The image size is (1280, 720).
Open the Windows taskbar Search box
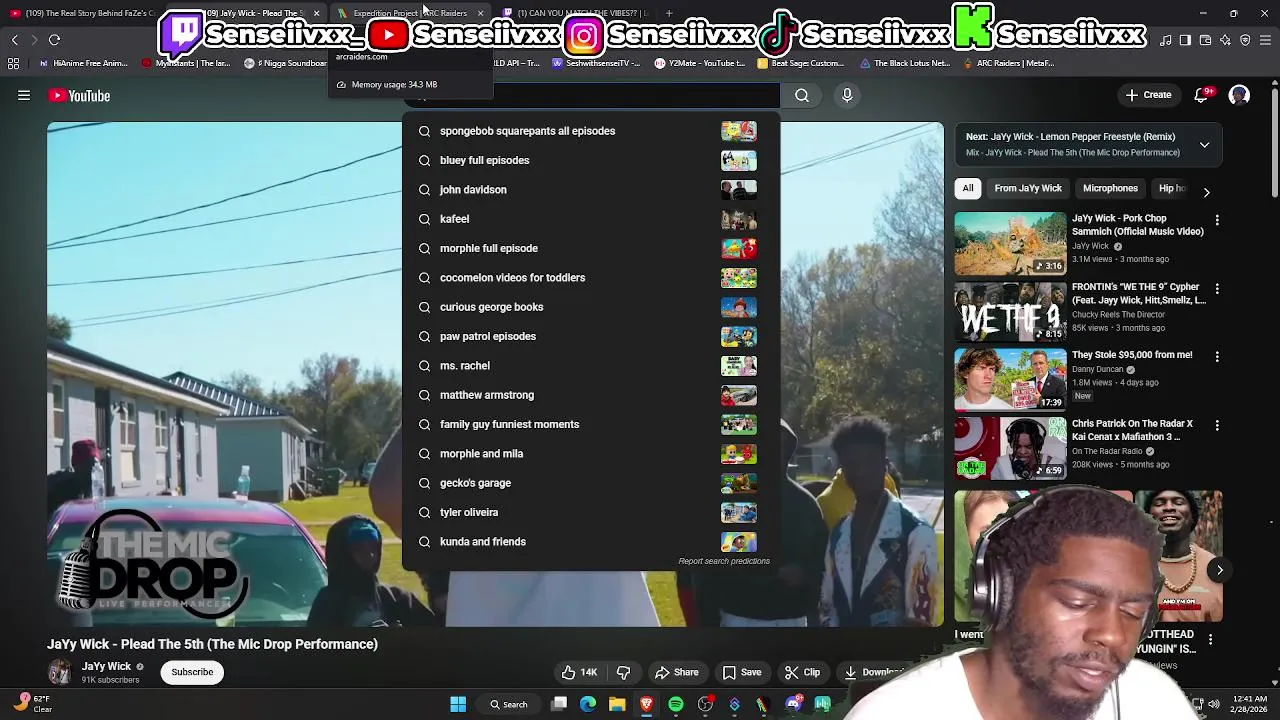pyautogui.click(x=508, y=705)
